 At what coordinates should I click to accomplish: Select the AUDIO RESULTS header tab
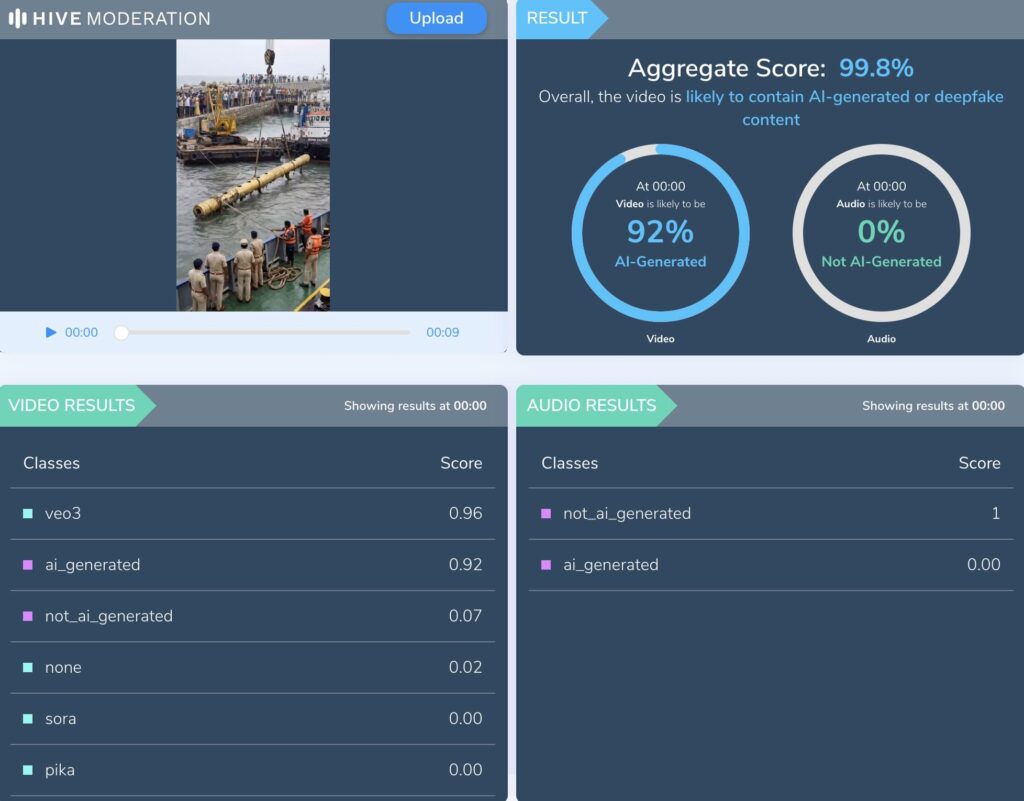point(591,405)
